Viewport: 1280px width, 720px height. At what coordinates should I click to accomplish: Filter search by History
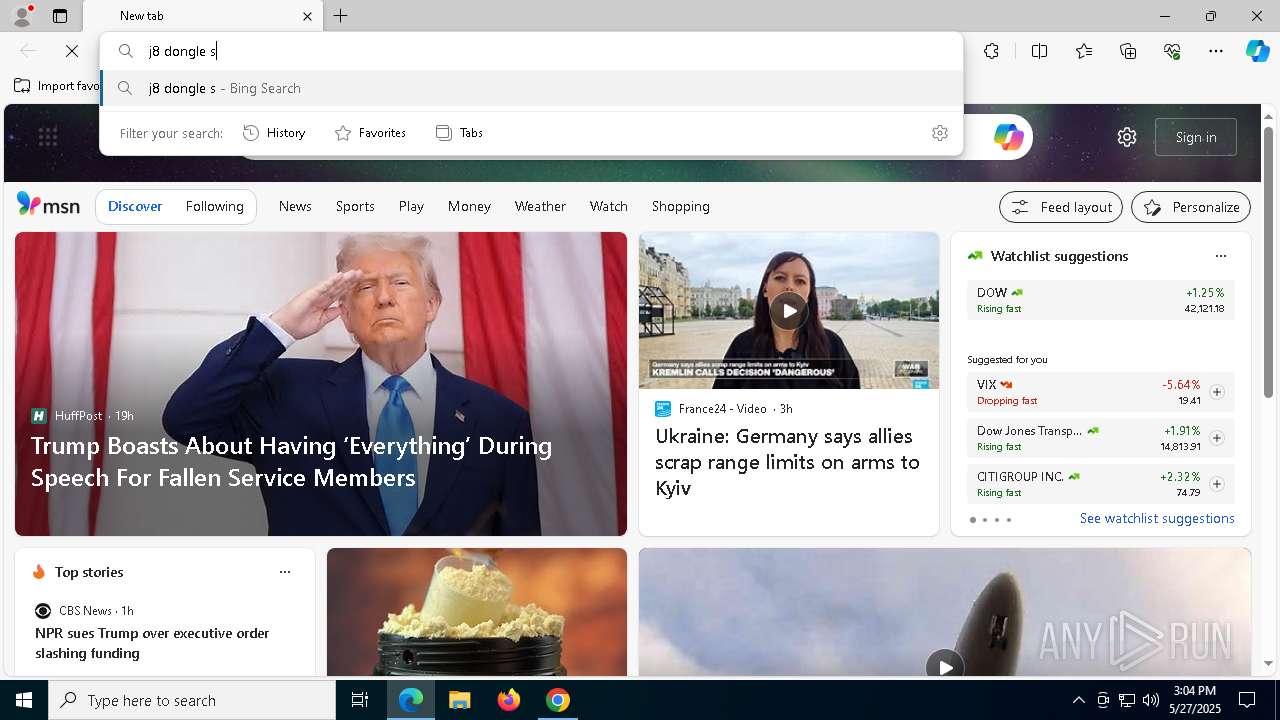click(274, 133)
